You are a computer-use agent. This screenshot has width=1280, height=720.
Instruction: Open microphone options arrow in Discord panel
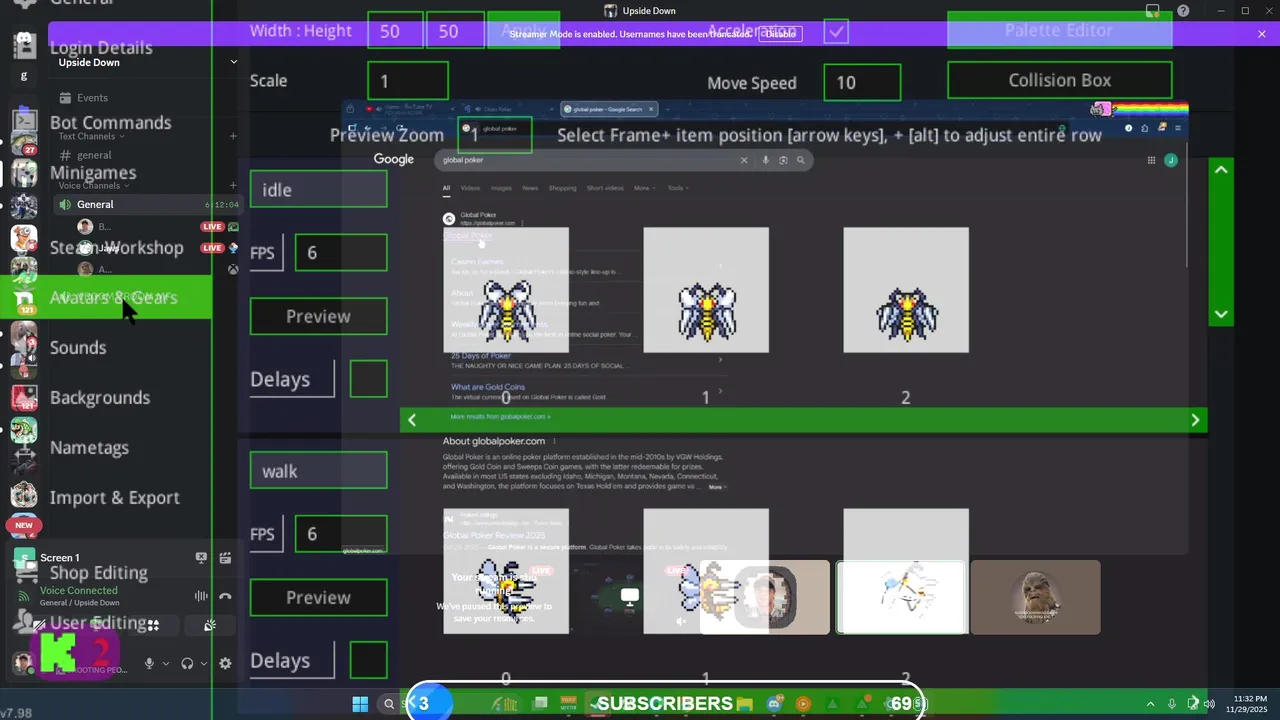tap(166, 663)
